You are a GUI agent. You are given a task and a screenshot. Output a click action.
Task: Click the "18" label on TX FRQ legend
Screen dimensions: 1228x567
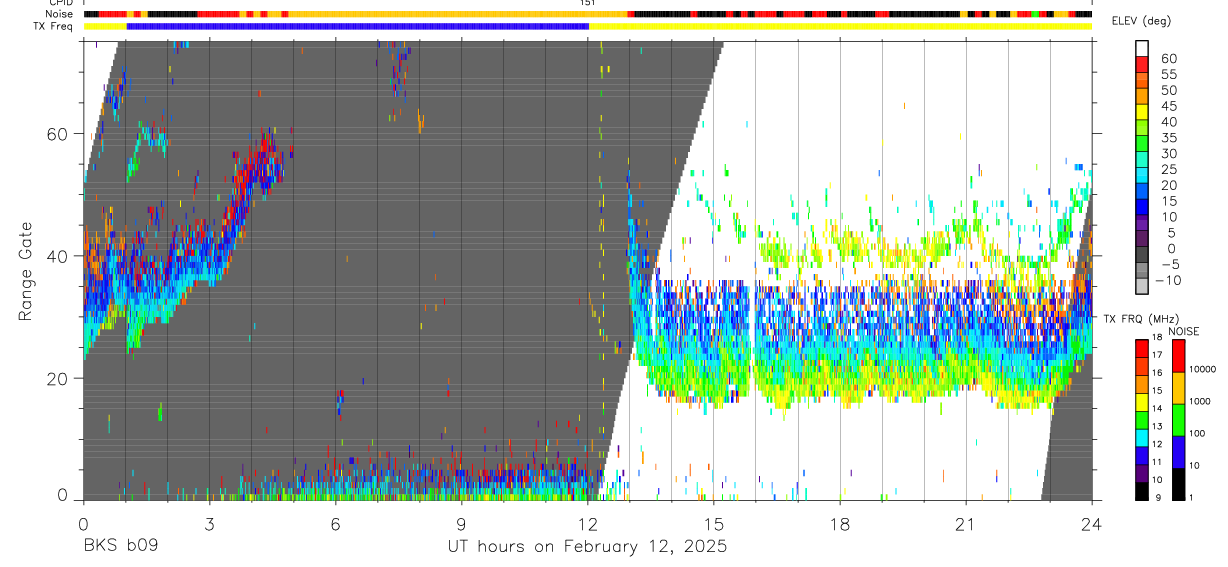[x=1155, y=338]
